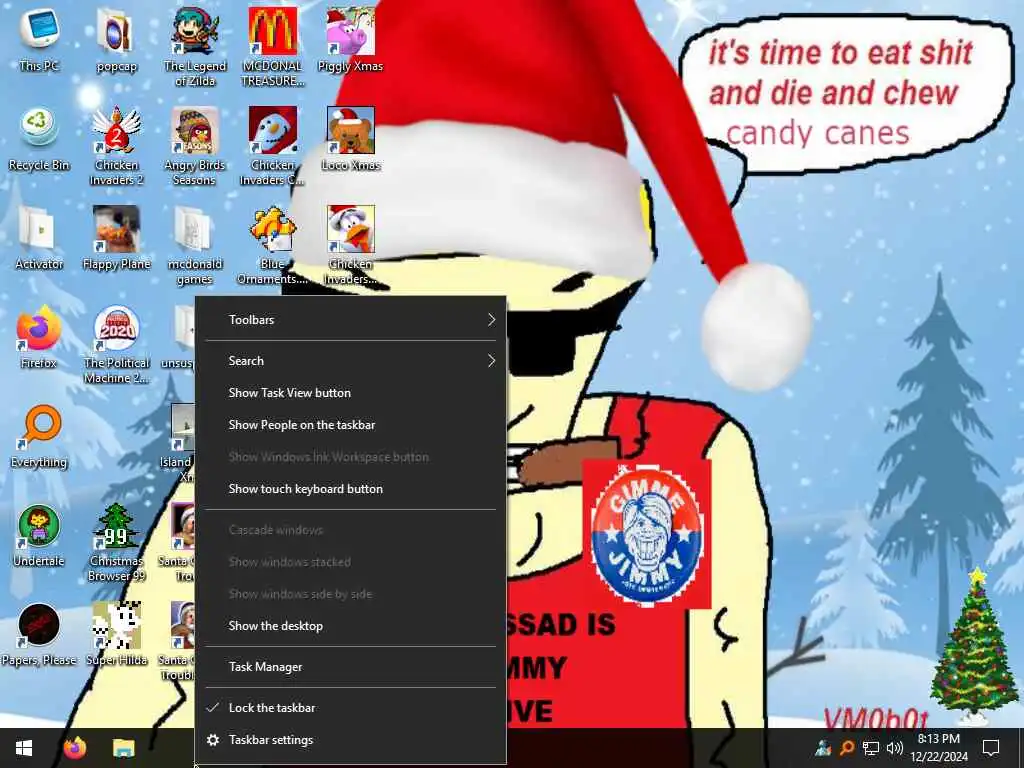Click the volume speaker tray icon
This screenshot has width=1024, height=768.
[895, 747]
